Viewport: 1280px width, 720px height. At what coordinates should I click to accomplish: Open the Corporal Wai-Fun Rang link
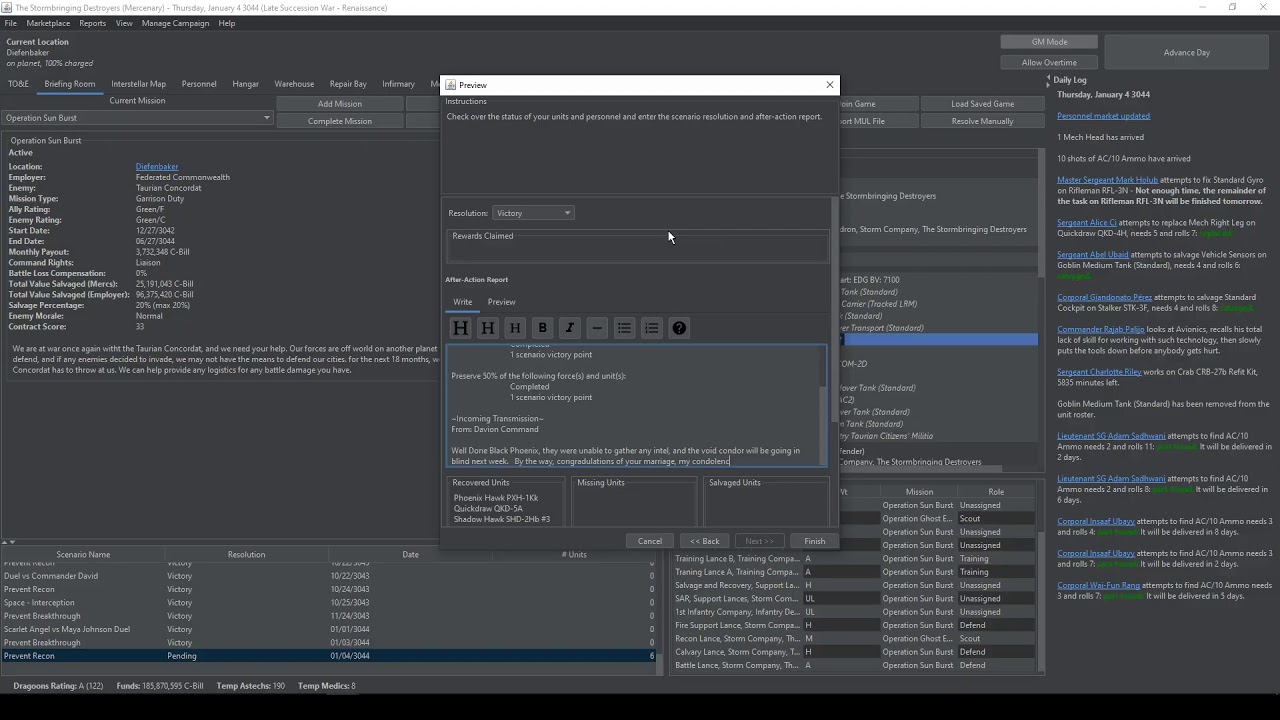[1098, 586]
